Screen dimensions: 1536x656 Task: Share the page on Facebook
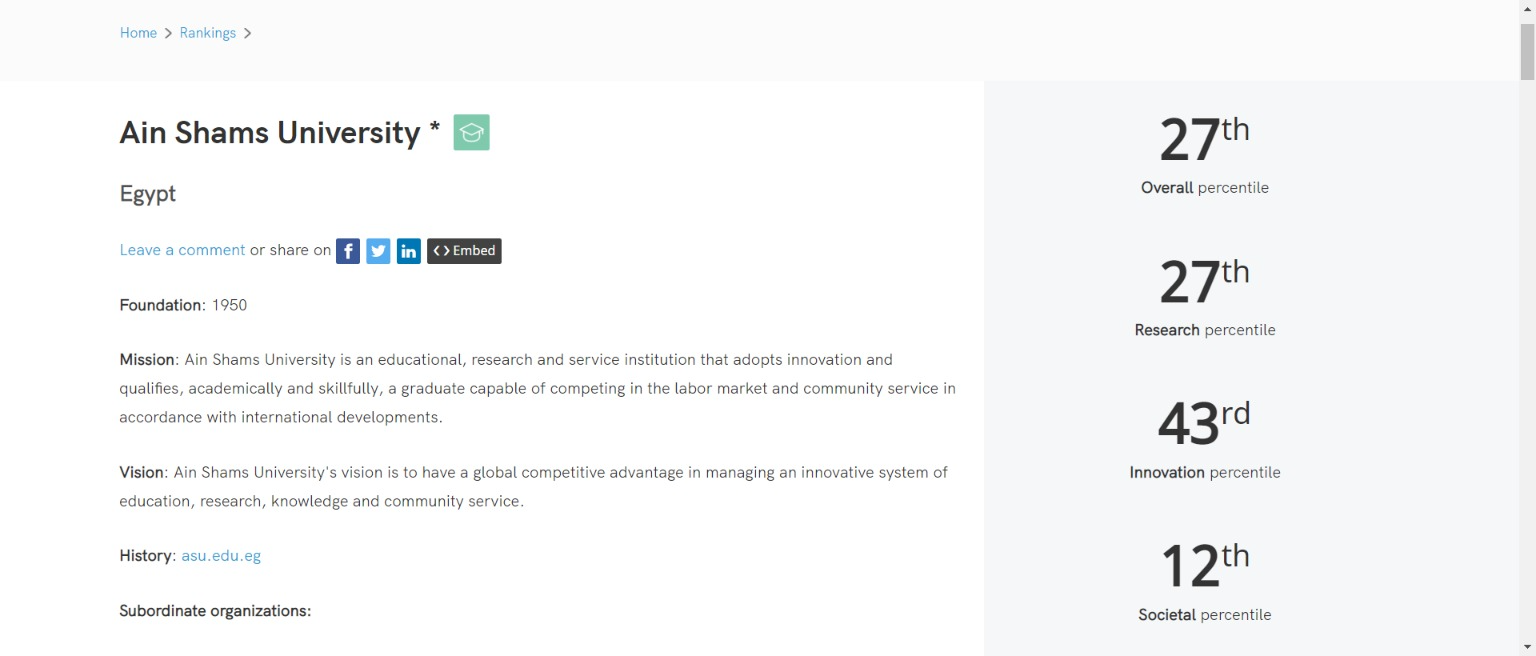coord(347,251)
